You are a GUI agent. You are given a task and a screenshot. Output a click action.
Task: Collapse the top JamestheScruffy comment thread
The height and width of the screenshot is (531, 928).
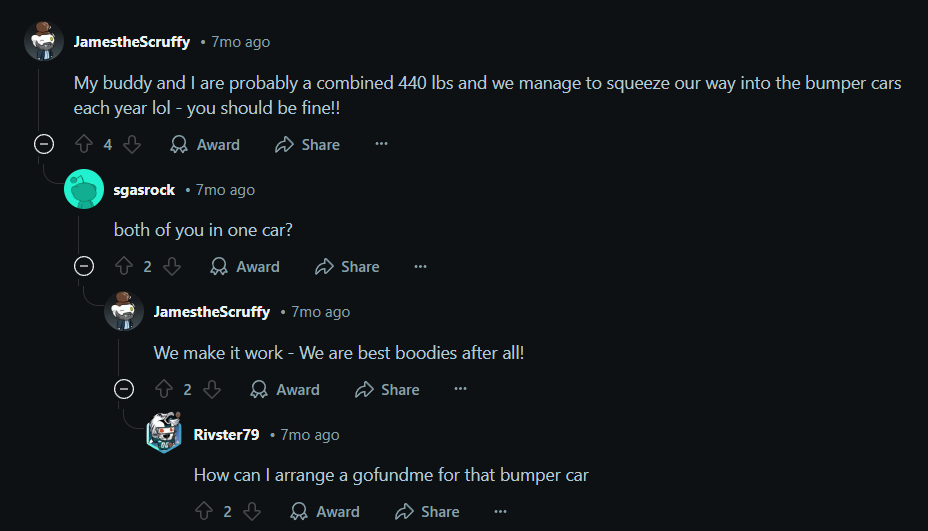point(44,144)
